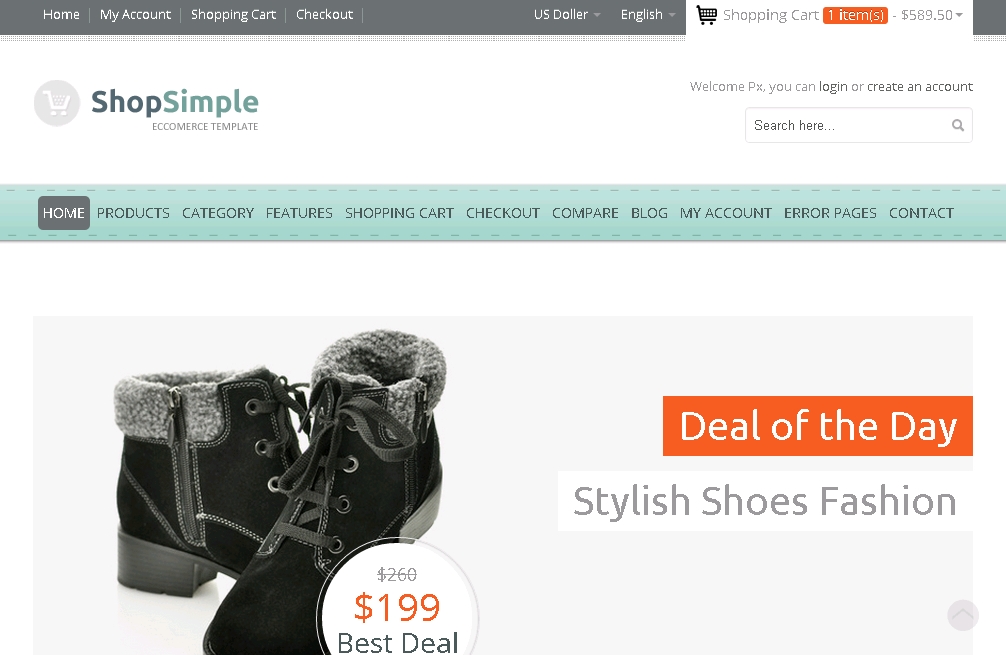Click the create an account link
Image resolution: width=1006 pixels, height=655 pixels.
click(919, 87)
